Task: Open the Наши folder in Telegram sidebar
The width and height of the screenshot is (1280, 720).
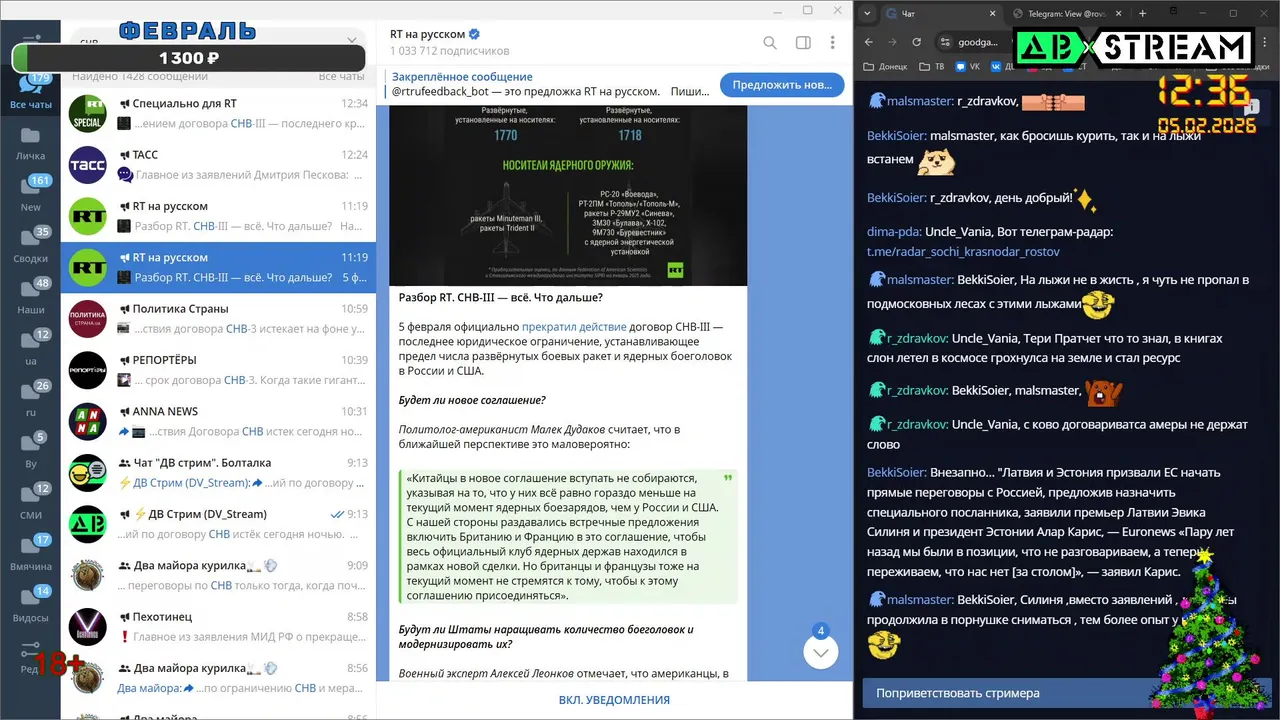Action: pos(30,297)
